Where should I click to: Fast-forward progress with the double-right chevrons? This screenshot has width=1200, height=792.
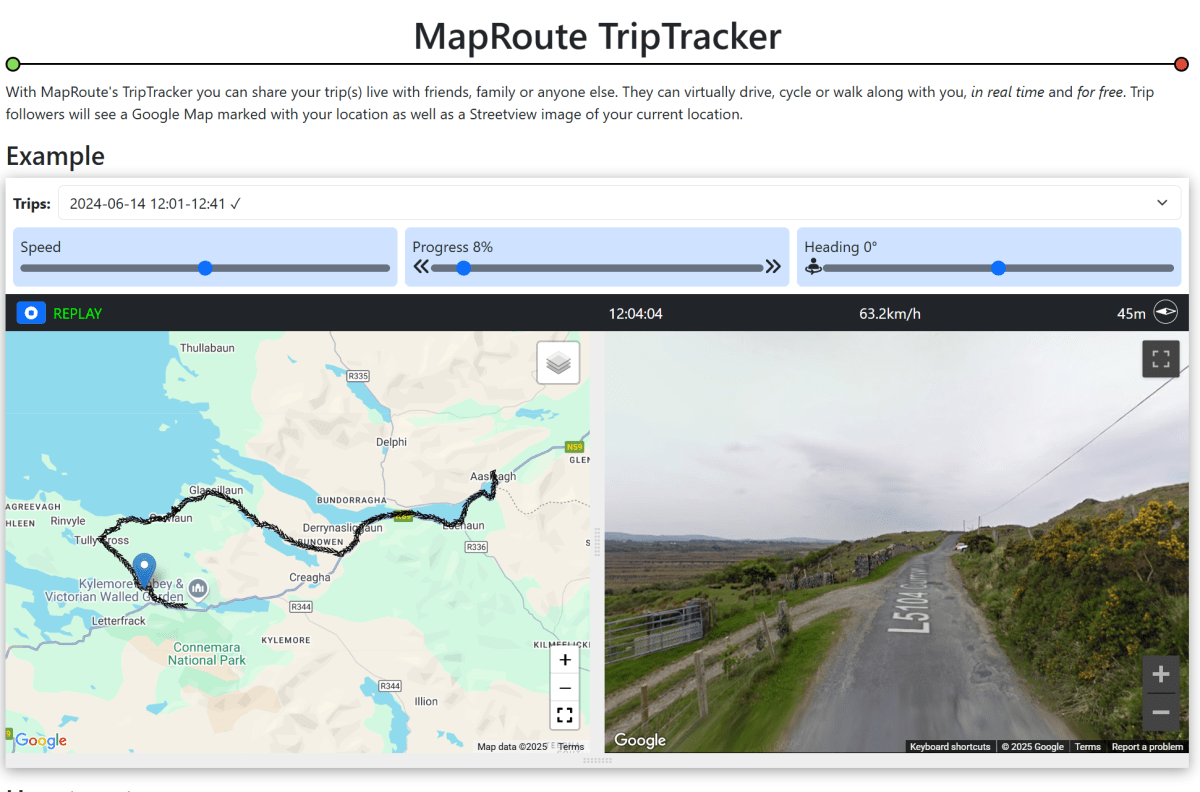(773, 267)
